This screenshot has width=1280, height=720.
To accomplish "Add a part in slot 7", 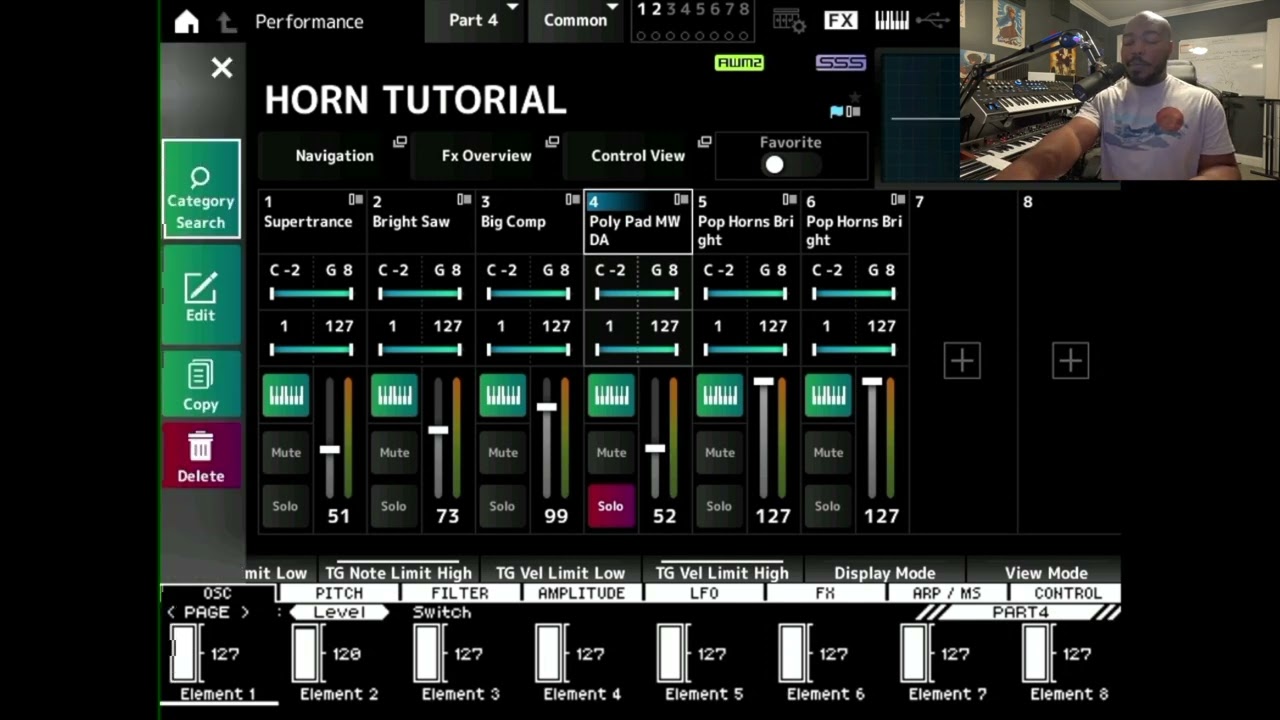I will [962, 360].
